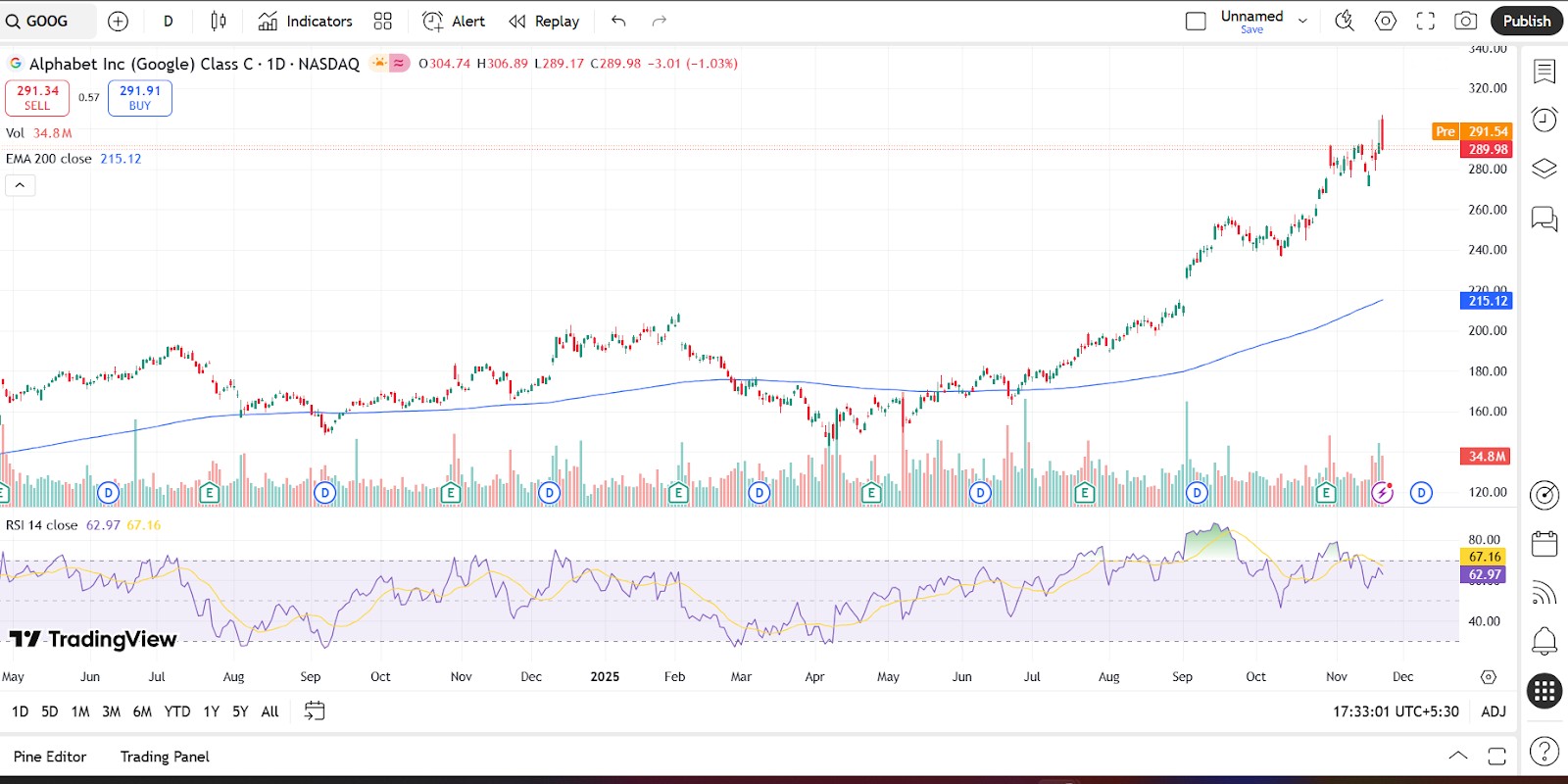The height and width of the screenshot is (784, 1568).
Task: Click the 215.12 EMA price label
Action: pos(1487,301)
